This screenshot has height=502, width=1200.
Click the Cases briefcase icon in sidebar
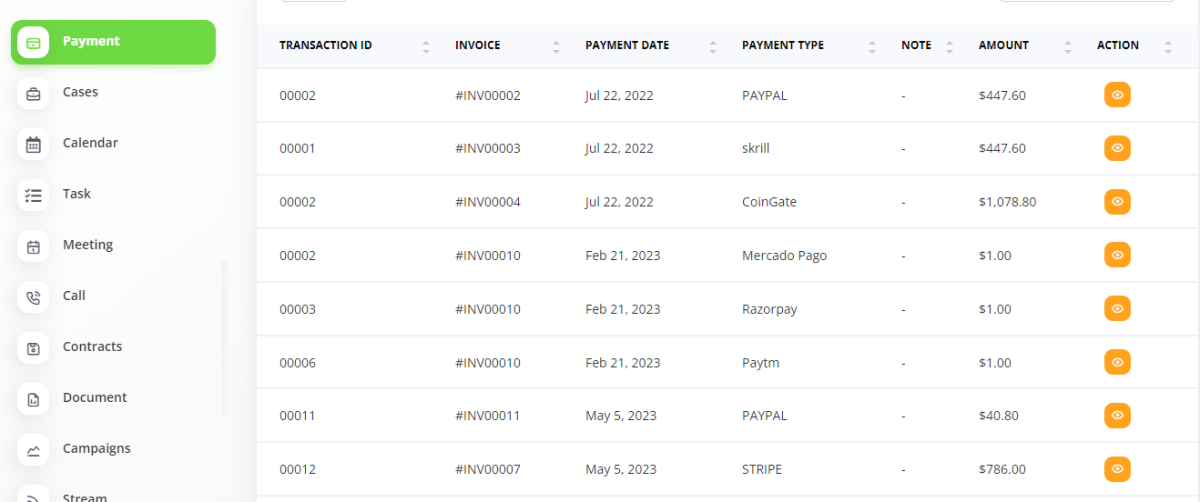pos(33,93)
